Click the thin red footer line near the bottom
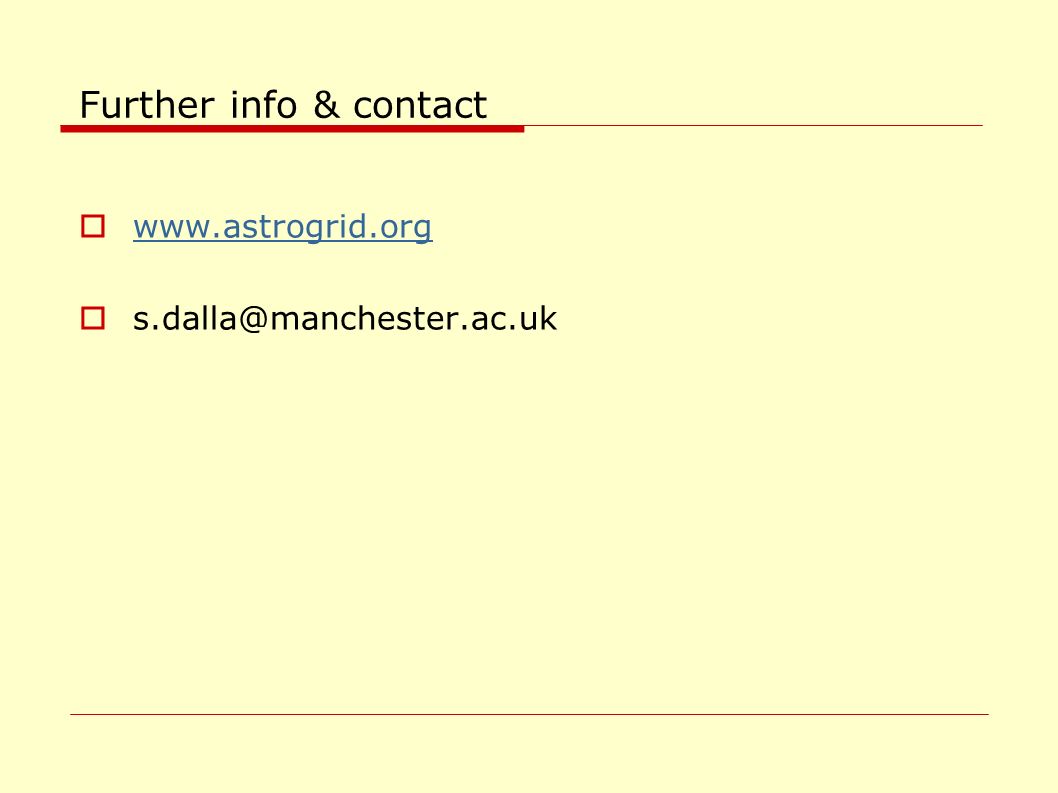The image size is (1058, 793). click(x=529, y=714)
